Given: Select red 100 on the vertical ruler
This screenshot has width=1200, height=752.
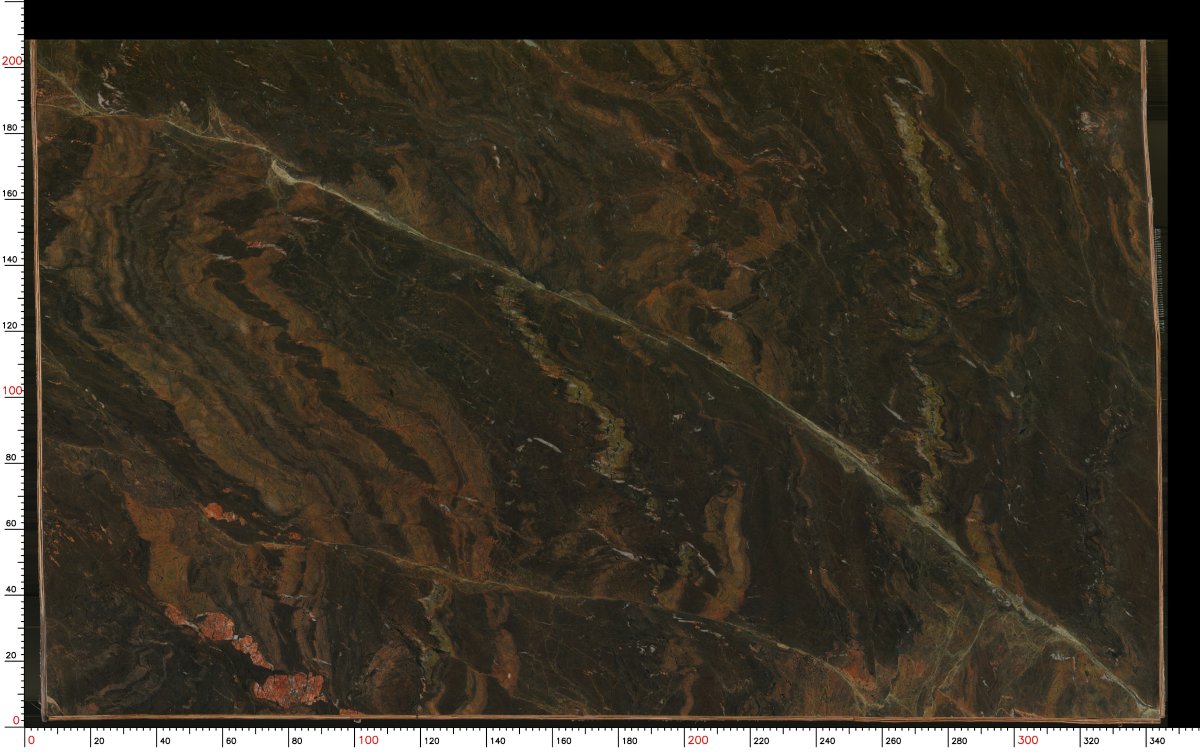Looking at the screenshot, I should click(x=12, y=391).
